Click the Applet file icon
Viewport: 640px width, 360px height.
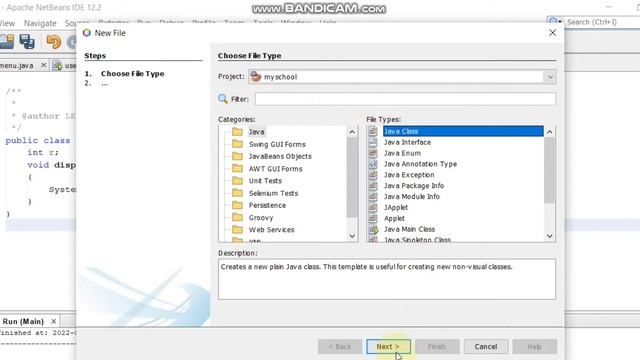373,218
